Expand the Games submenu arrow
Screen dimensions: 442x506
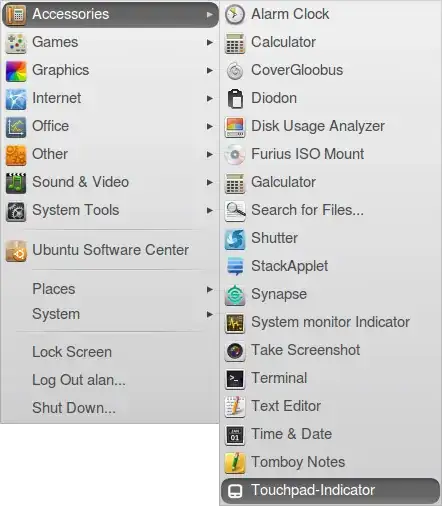coord(210,42)
